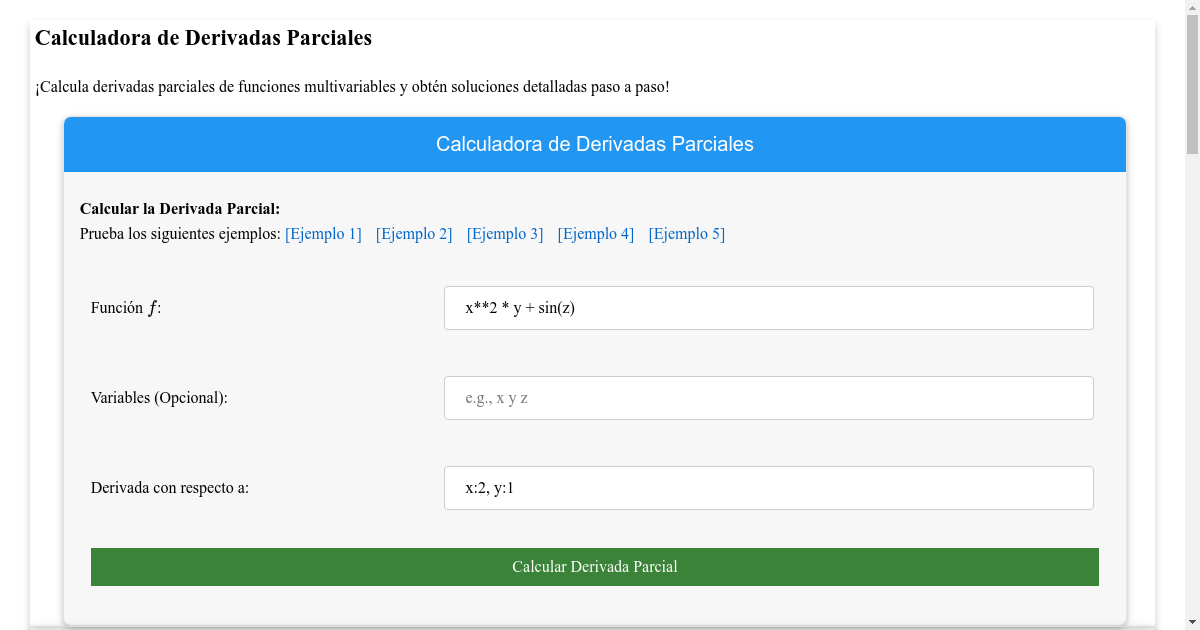1200x630 pixels.
Task: Select the Variables (Opcional) input field
Action: pyautogui.click(x=768, y=397)
